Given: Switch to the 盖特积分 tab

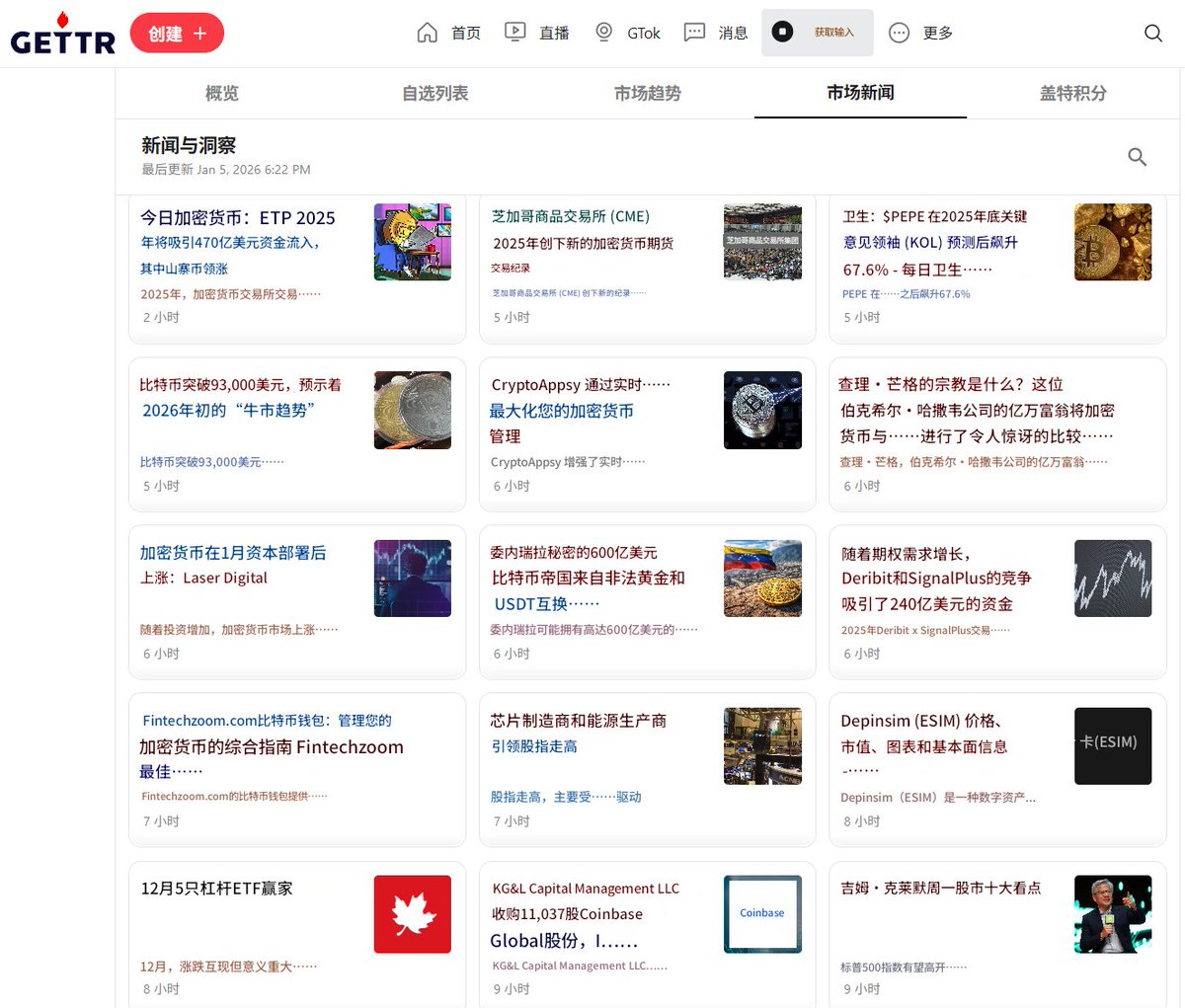Looking at the screenshot, I should tap(1072, 94).
